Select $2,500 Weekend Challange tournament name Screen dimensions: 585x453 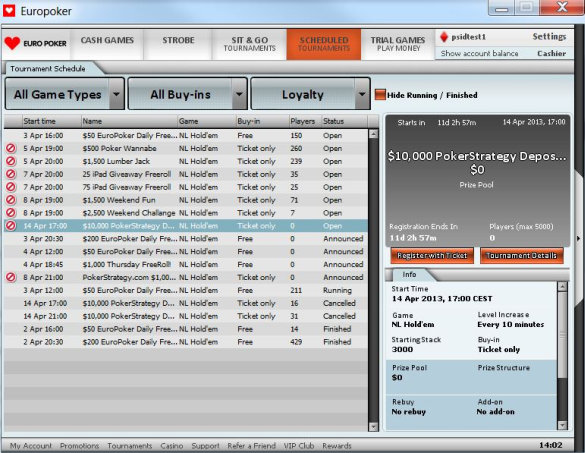[x=129, y=213]
